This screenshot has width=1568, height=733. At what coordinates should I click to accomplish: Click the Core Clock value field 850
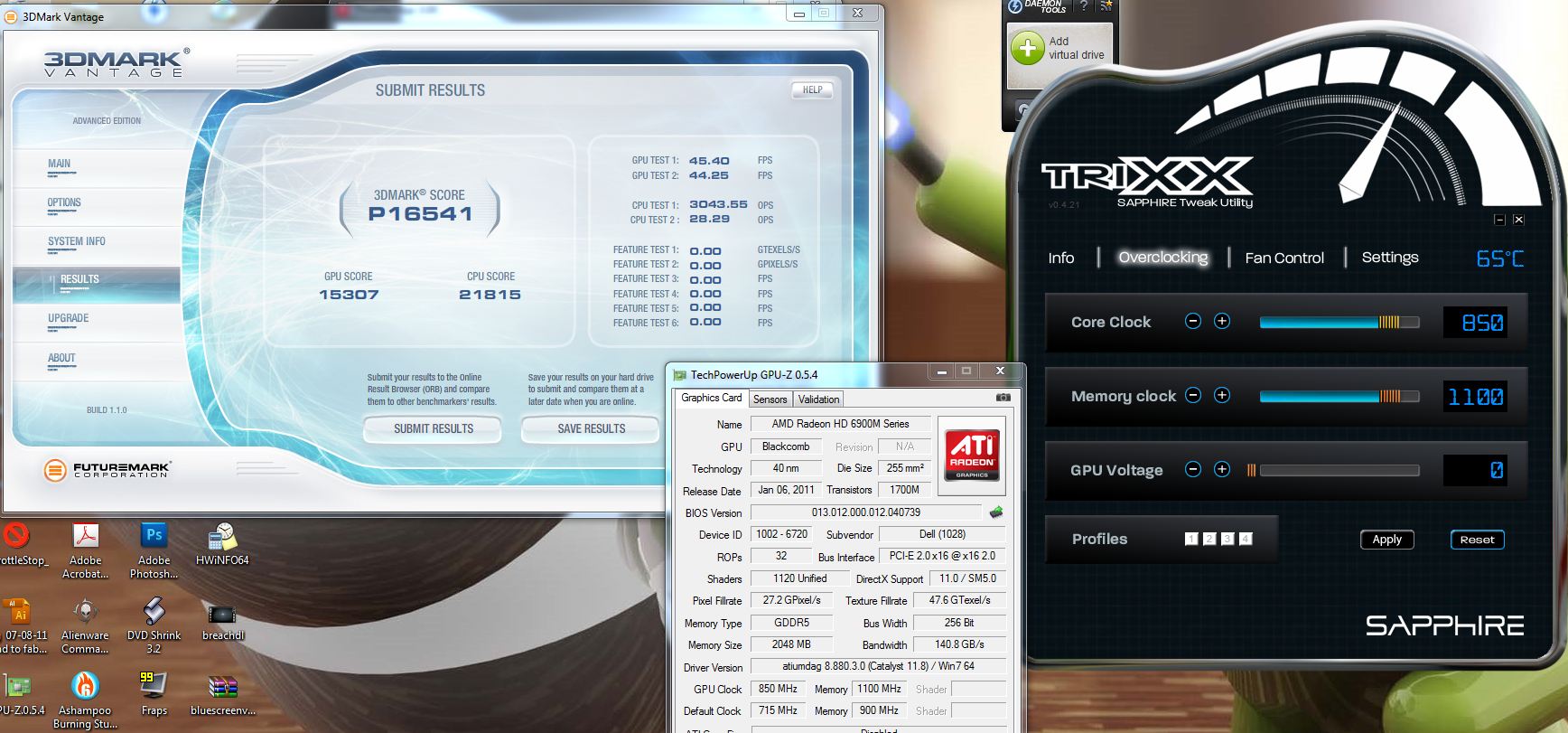[1475, 323]
